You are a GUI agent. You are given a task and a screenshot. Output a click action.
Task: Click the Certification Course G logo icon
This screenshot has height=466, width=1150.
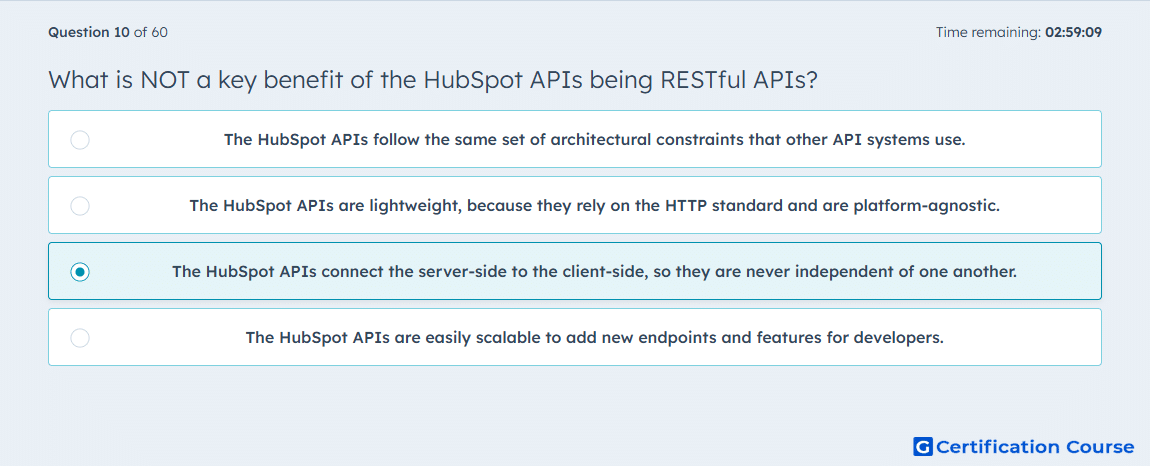click(923, 446)
